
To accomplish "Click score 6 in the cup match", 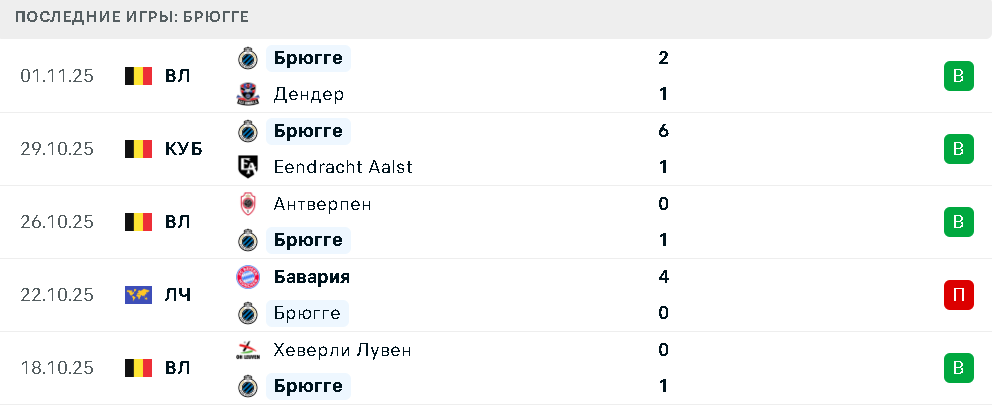I will point(664,131).
